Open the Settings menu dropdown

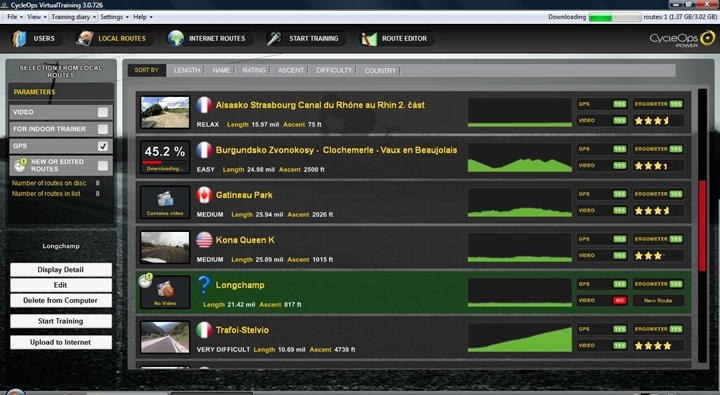click(114, 17)
